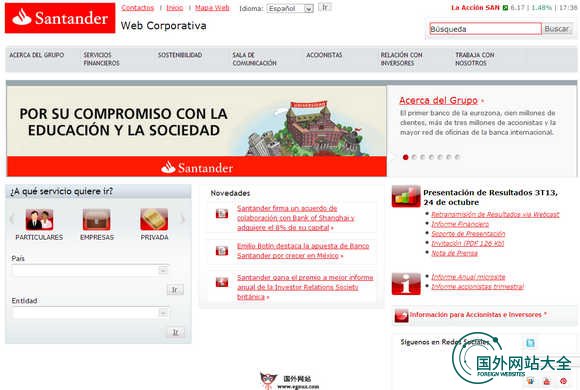Expand the Entidad dropdown list
This screenshot has height=390, width=580.
click(90, 313)
